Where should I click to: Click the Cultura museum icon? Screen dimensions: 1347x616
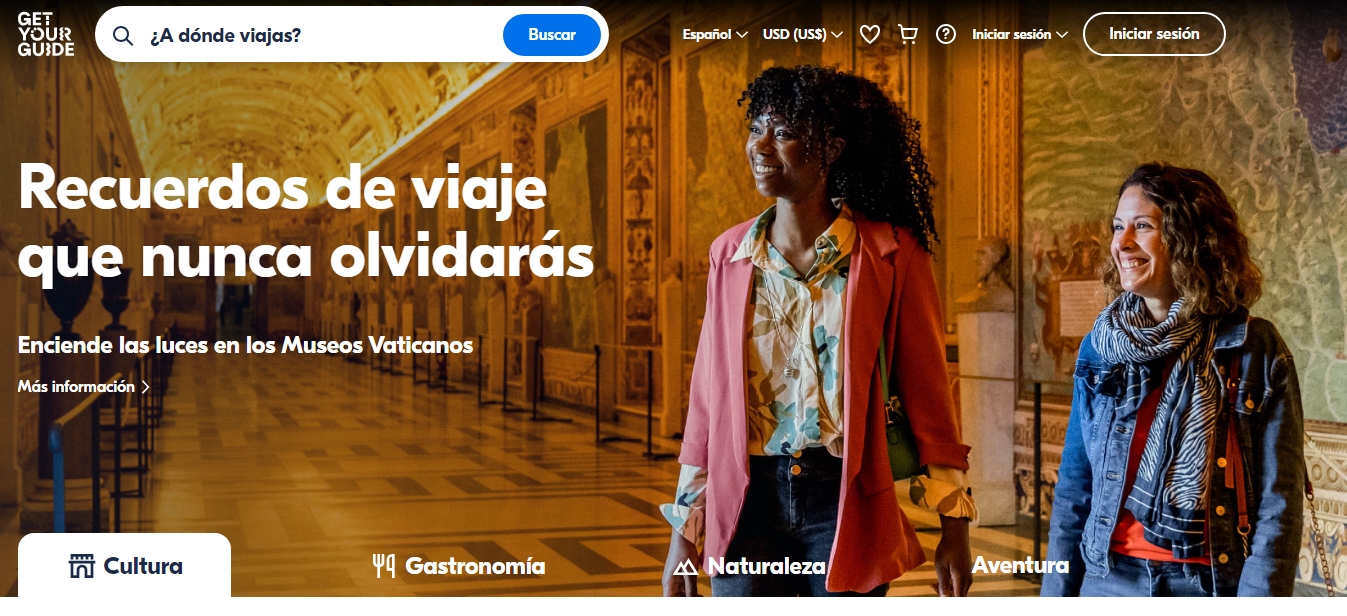coord(81,566)
